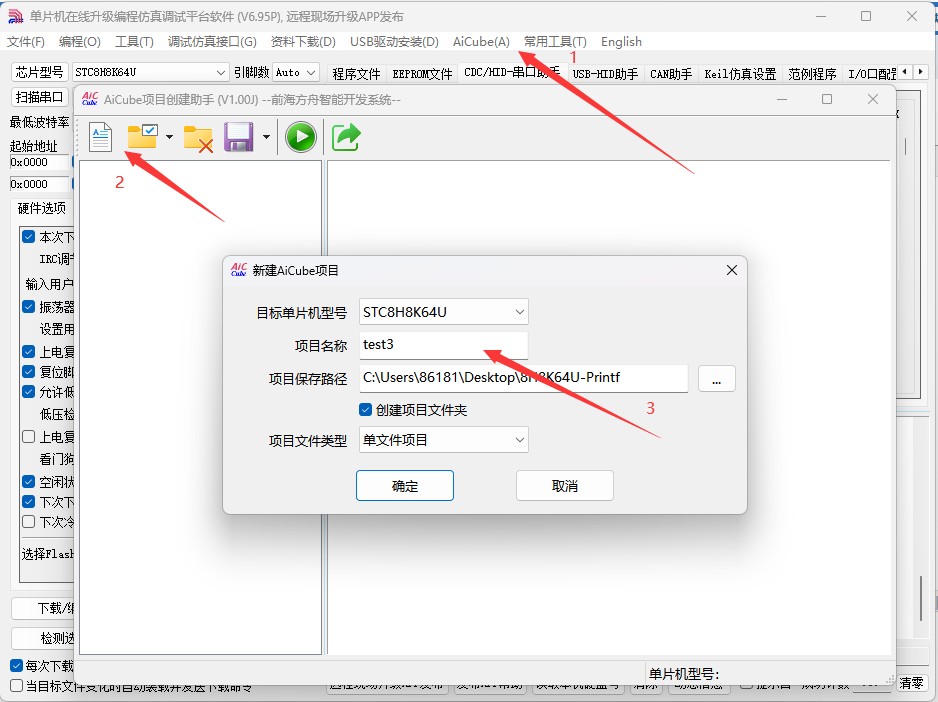Switch language via English menu item

click(x=621, y=42)
